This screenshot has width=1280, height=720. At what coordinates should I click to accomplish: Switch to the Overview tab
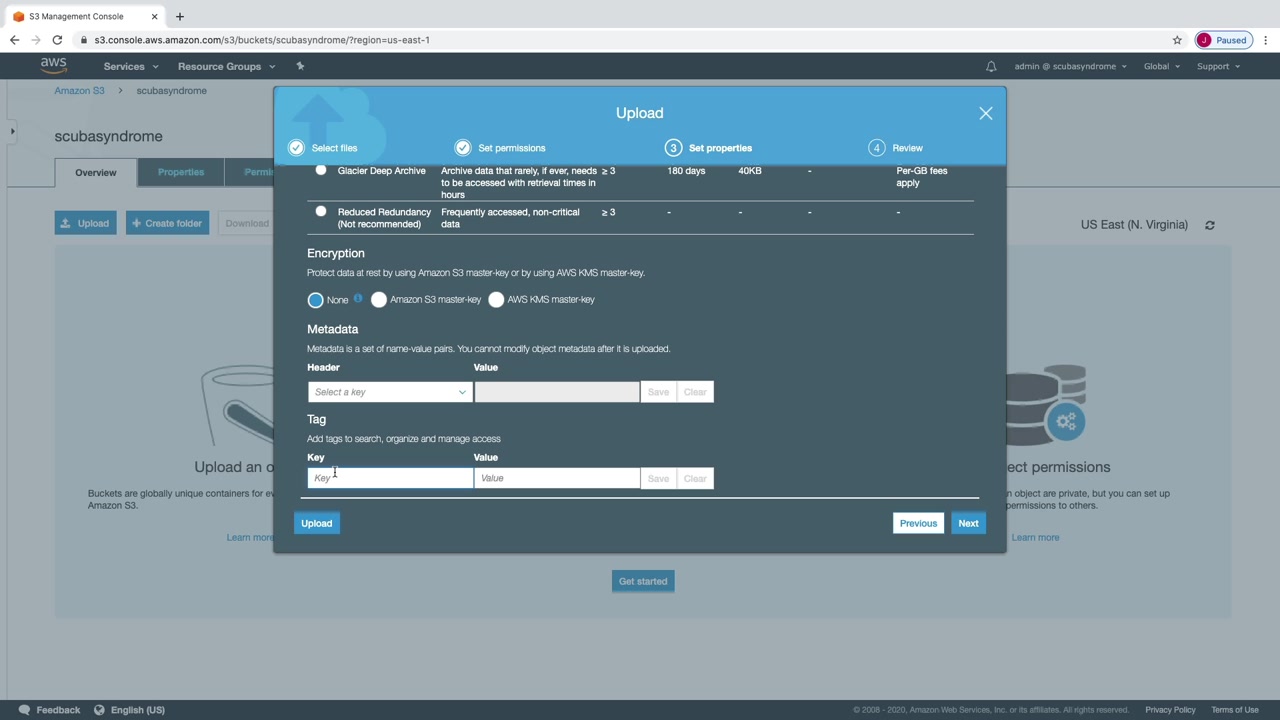pyautogui.click(x=96, y=172)
